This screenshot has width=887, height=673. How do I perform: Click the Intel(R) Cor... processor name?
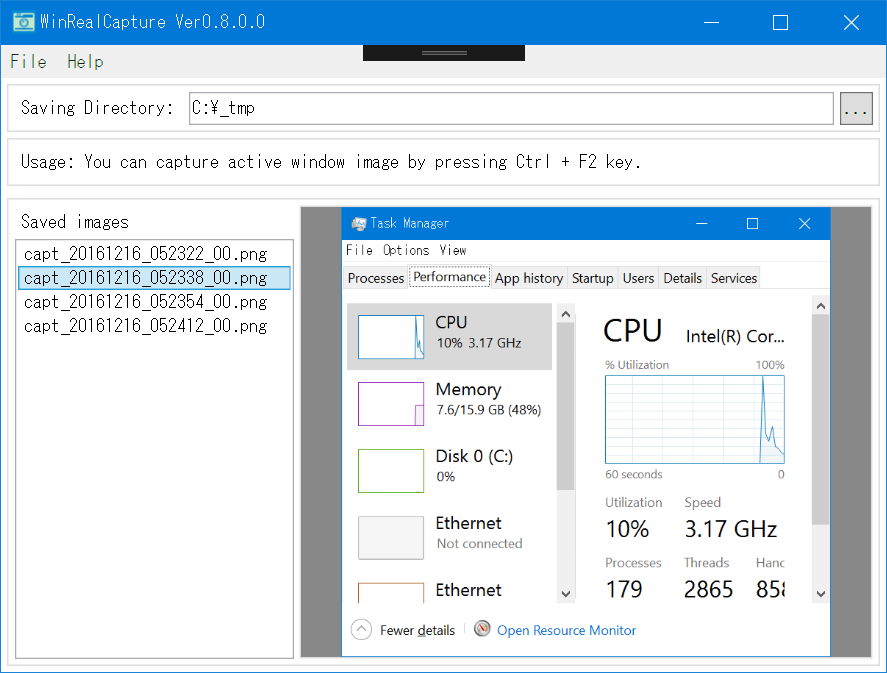click(735, 336)
